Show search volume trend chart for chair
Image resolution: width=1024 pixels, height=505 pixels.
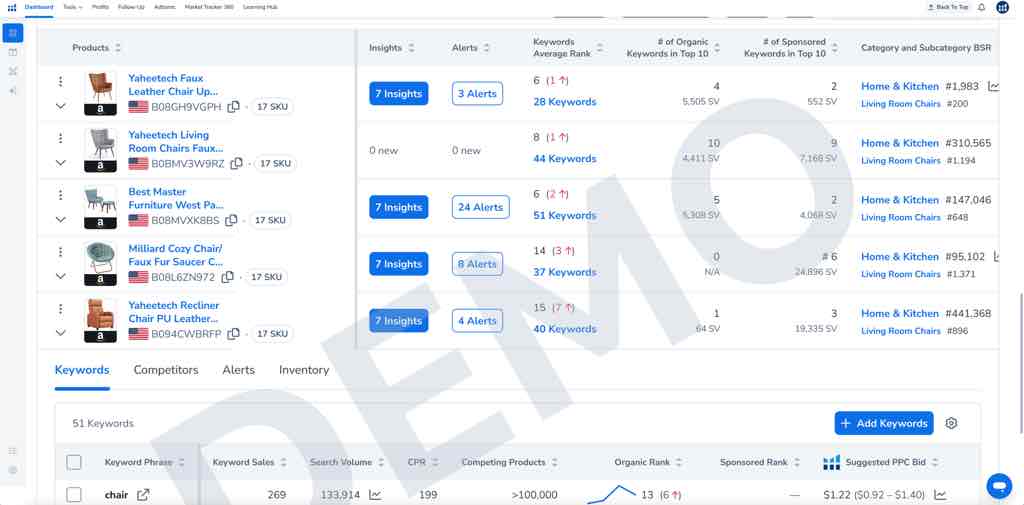pyautogui.click(x=375, y=495)
